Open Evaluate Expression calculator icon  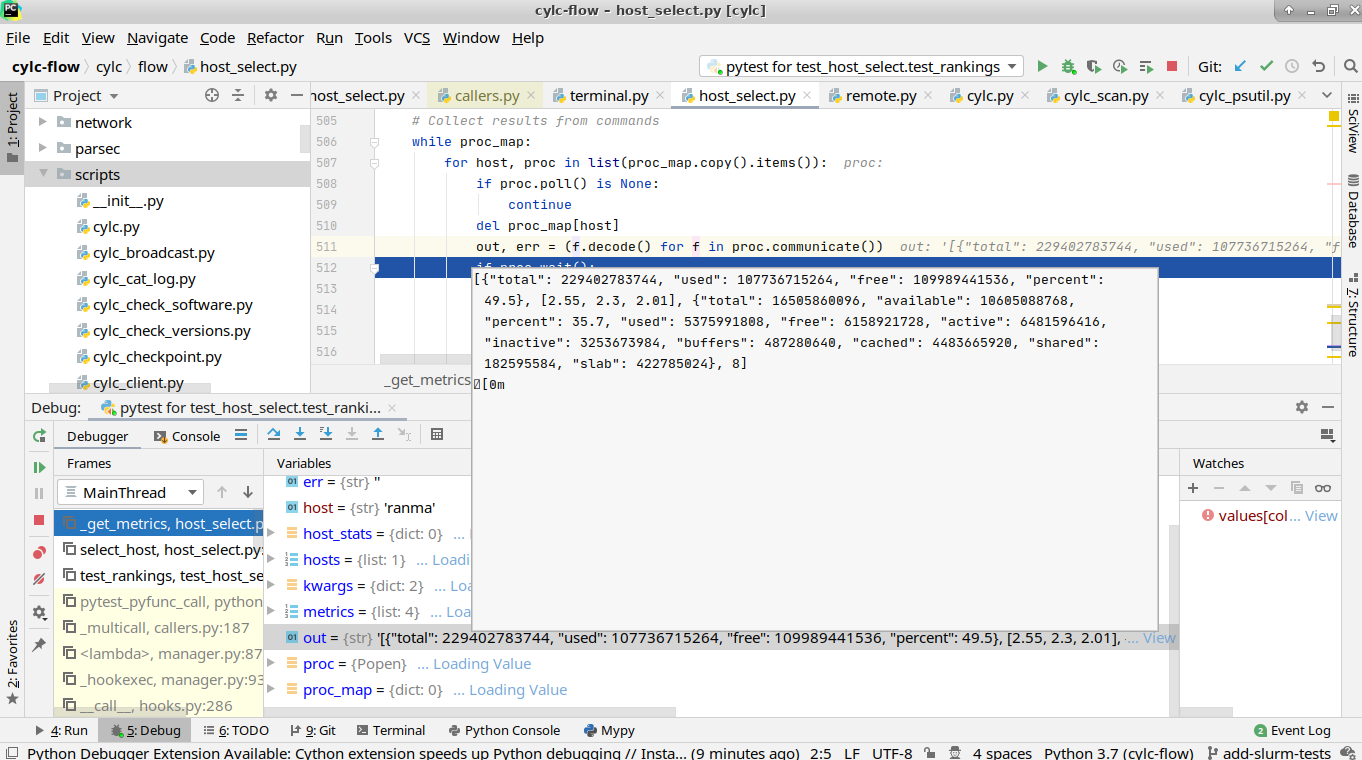pos(437,434)
